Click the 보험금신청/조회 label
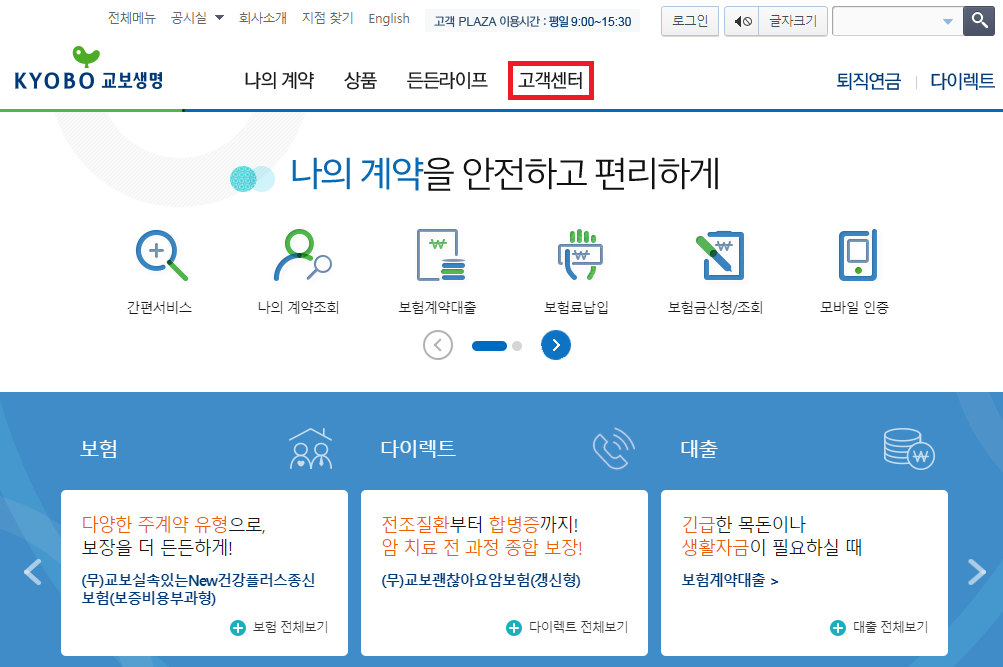Viewport: 1003px width, 667px height. coord(716,308)
